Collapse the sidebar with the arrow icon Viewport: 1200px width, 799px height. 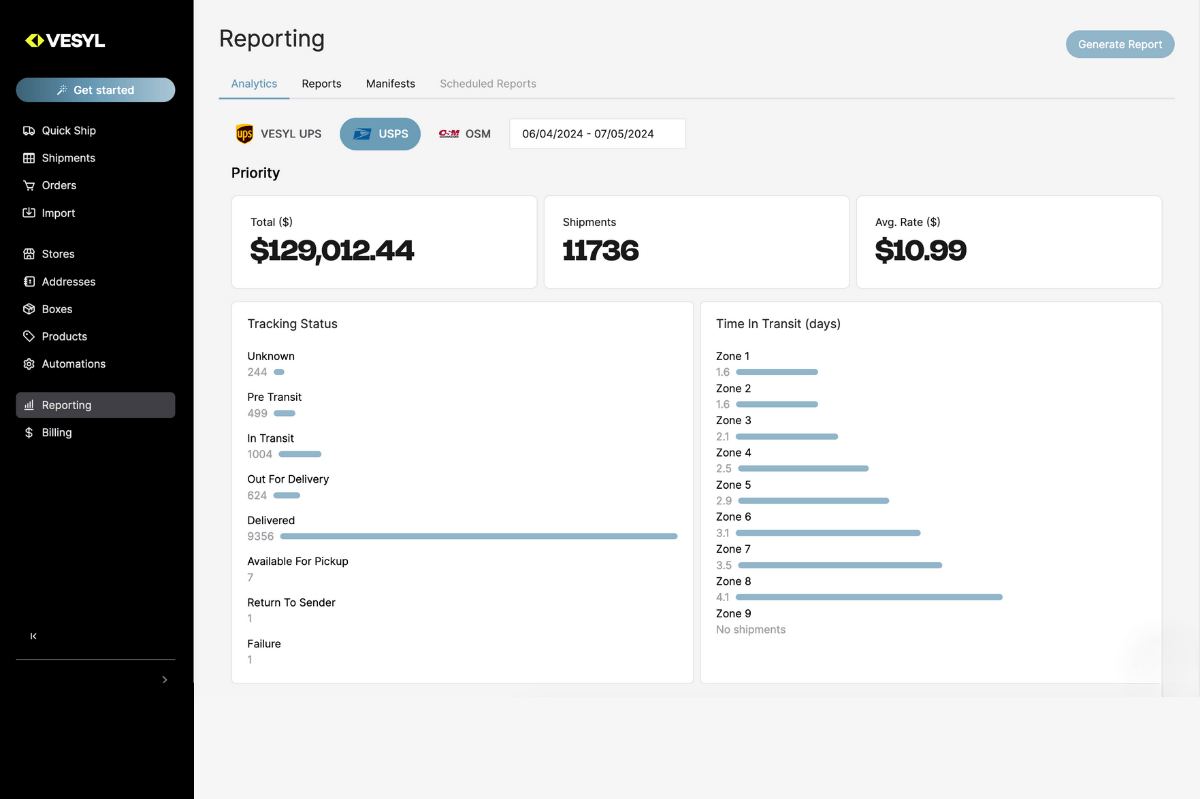click(x=33, y=636)
